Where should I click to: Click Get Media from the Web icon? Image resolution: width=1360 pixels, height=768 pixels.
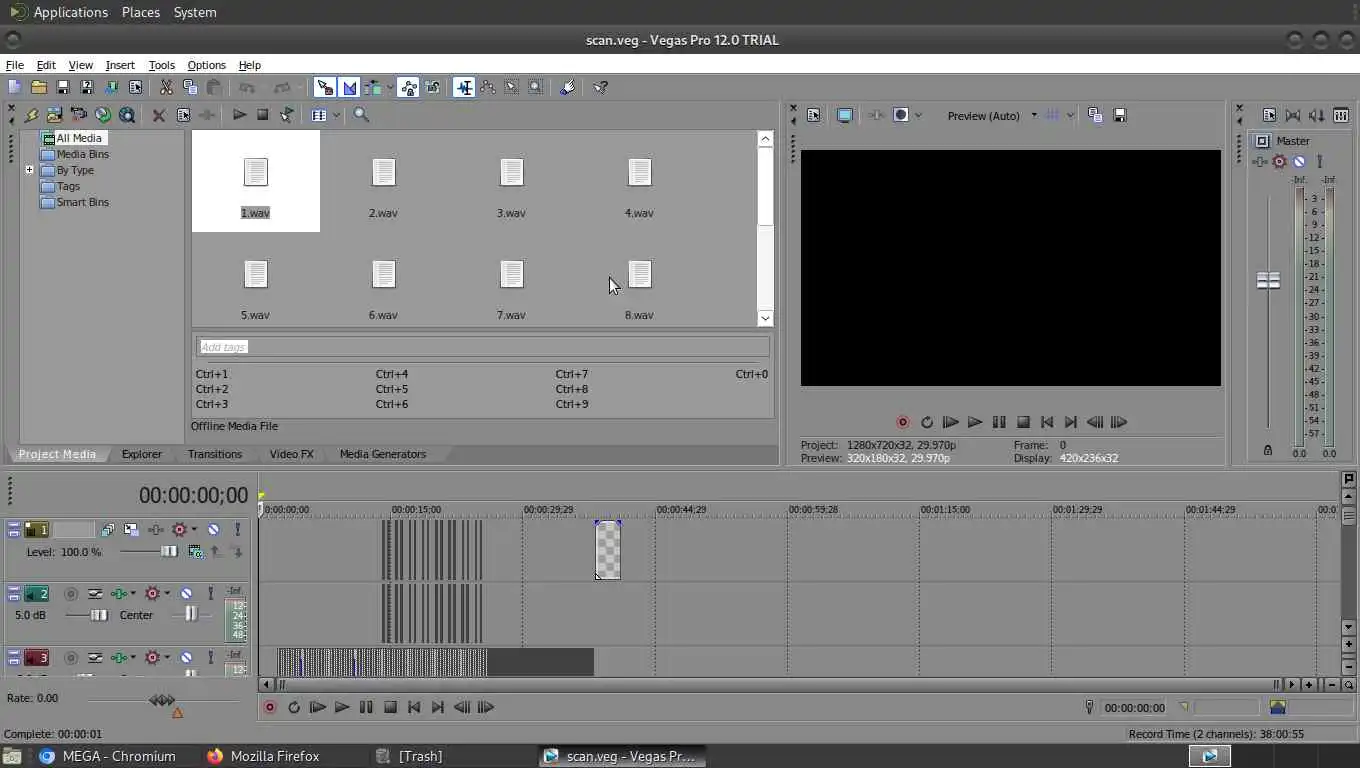pos(126,115)
